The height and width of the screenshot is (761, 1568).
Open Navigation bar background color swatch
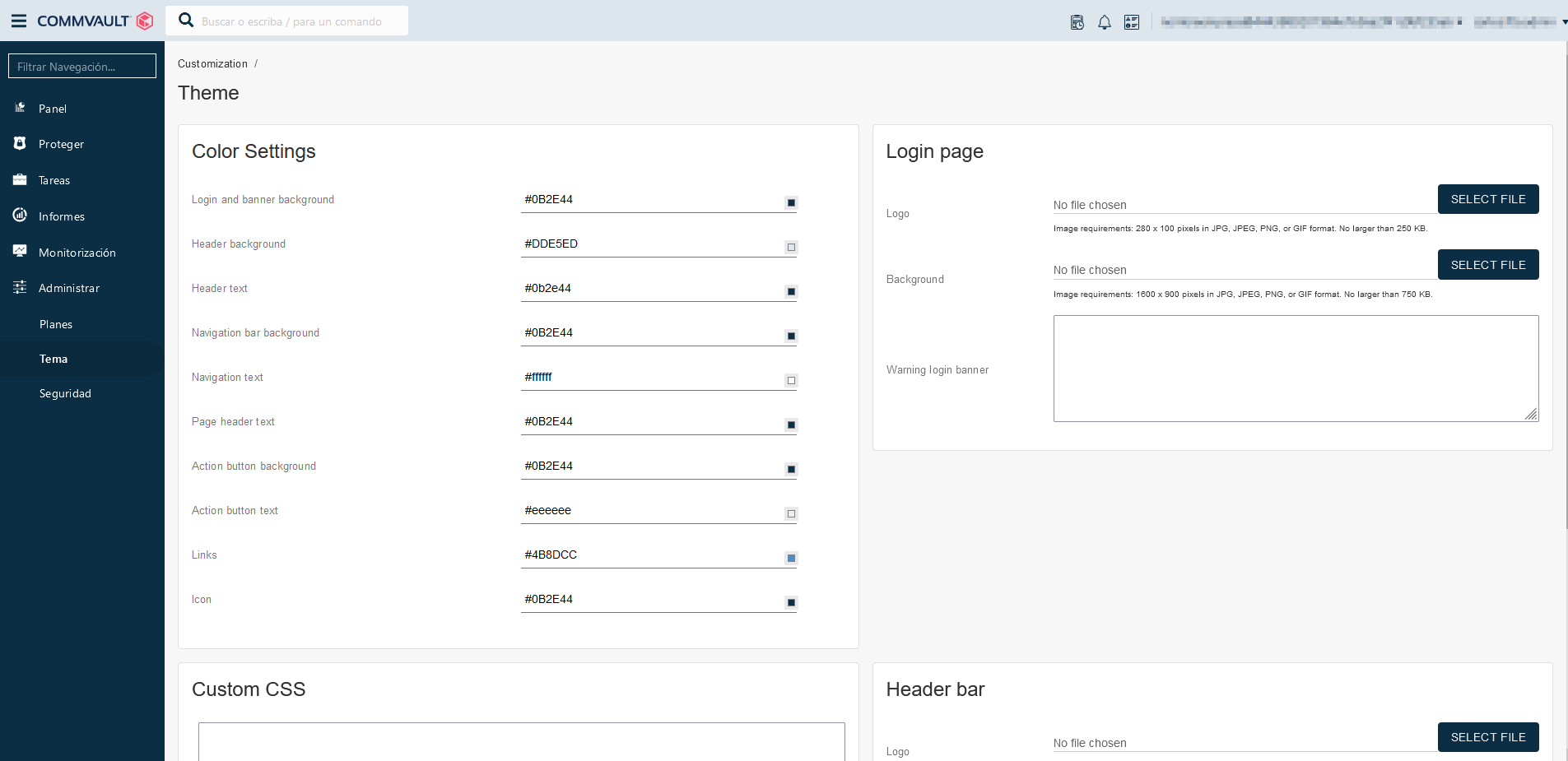[791, 336]
